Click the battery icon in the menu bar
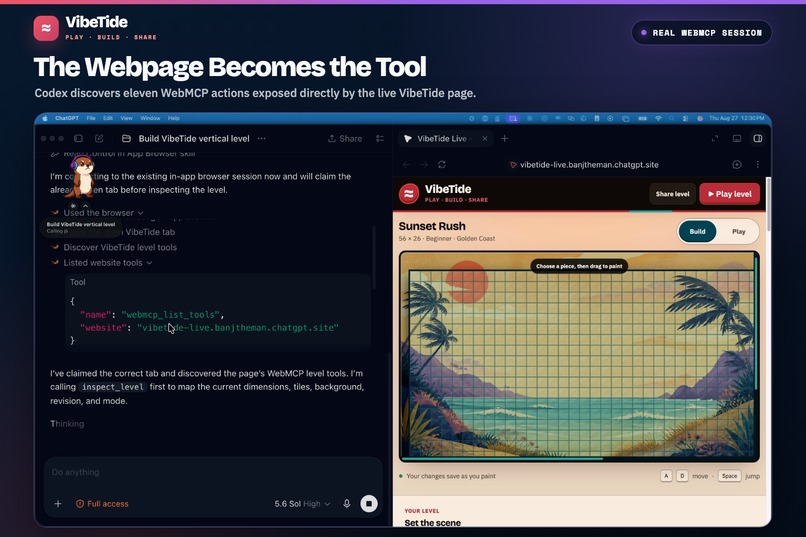The height and width of the screenshot is (537, 806). click(x=643, y=118)
